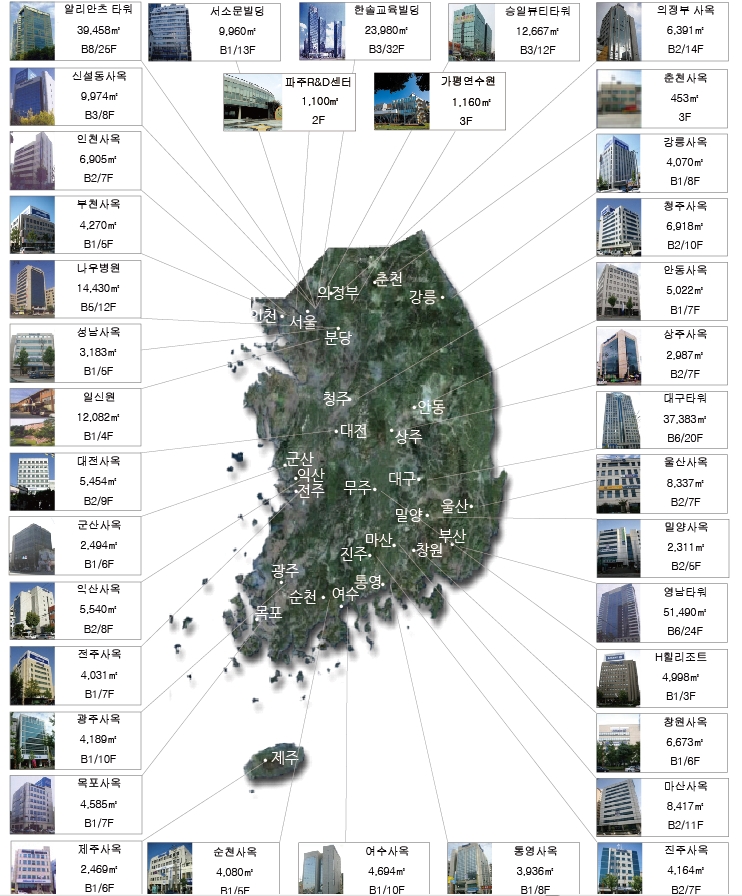Viewport: 742px width, 896px height.
Task: Open the 대구타워 building photo
Action: tap(619, 420)
